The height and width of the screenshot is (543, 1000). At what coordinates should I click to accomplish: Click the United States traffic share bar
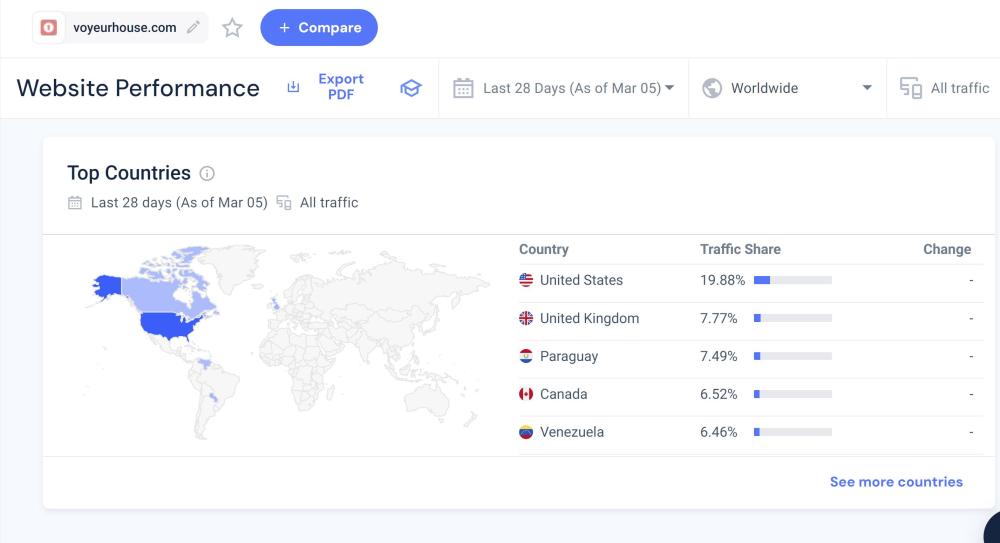(x=792, y=280)
